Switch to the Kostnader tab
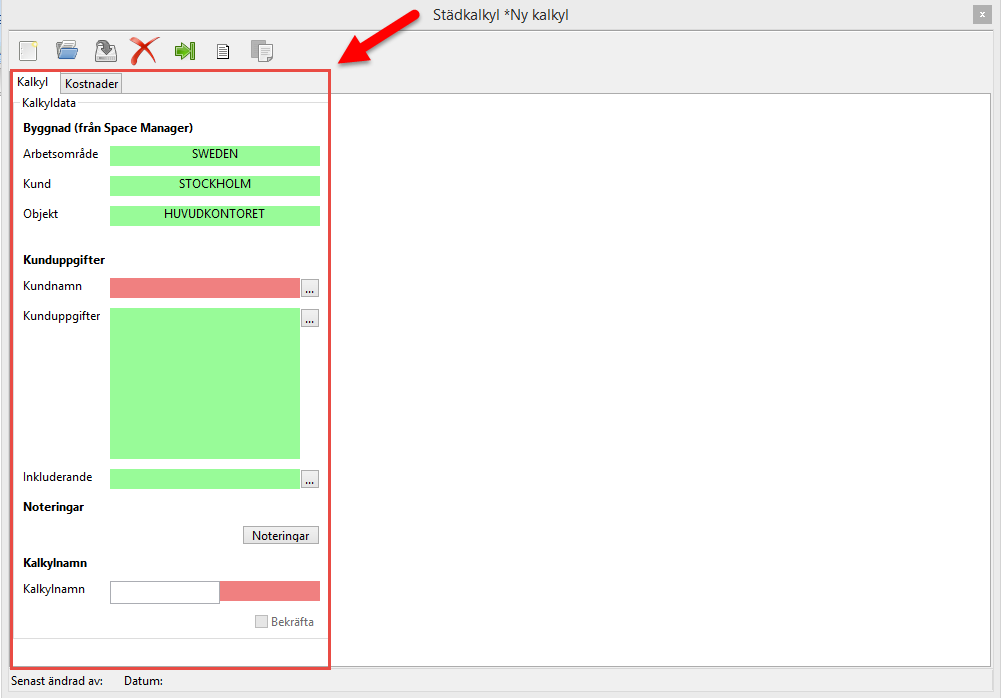Viewport: 1001px width, 698px height. tap(92, 84)
